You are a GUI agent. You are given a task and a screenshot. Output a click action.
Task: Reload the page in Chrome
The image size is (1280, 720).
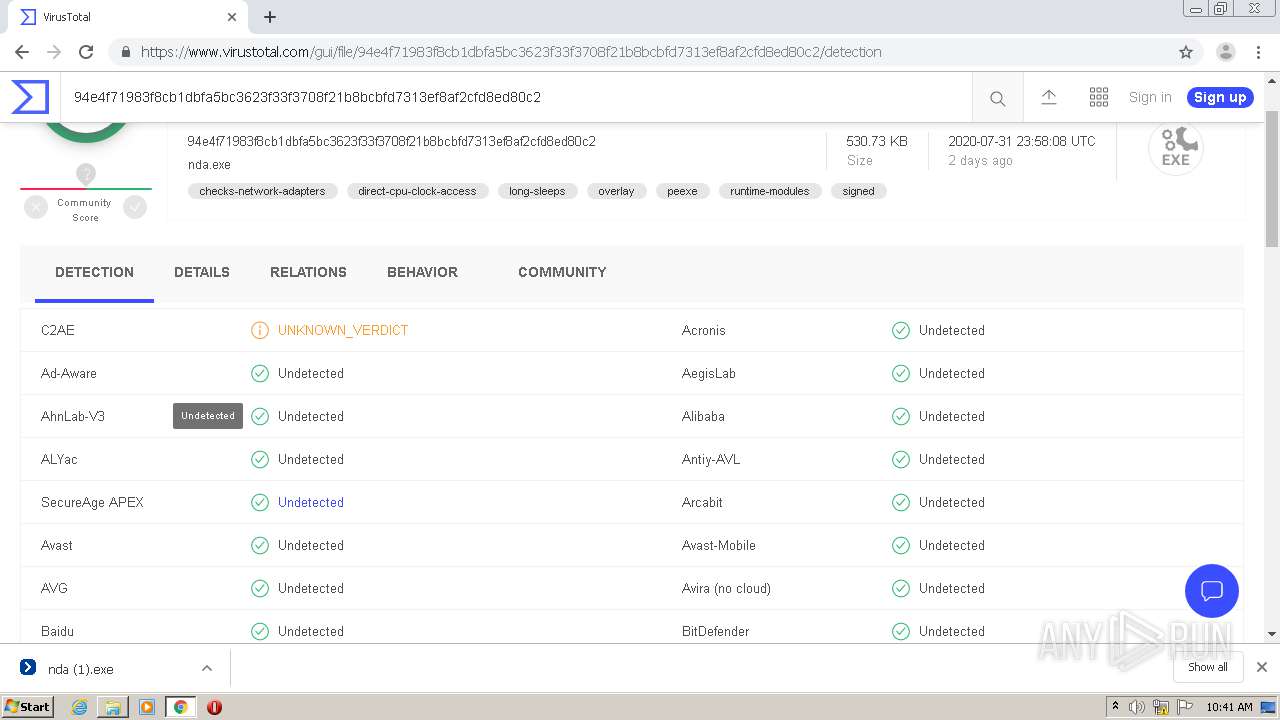point(86,52)
